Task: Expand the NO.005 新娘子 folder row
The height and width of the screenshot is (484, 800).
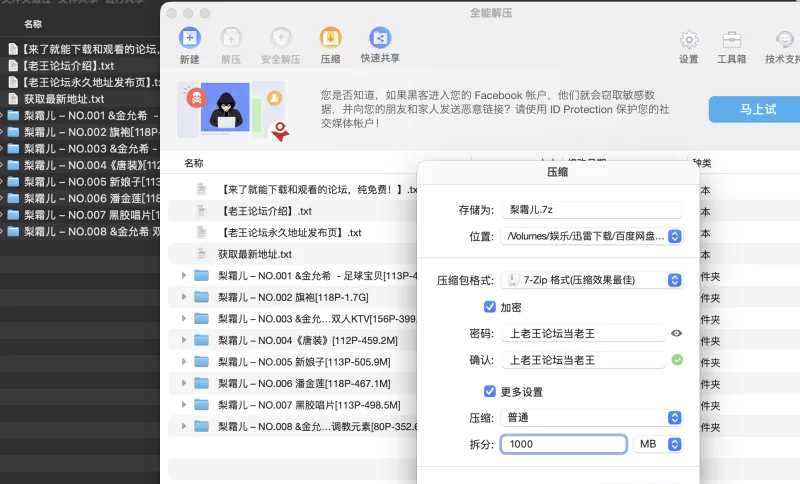Action: pyautogui.click(x=184, y=361)
